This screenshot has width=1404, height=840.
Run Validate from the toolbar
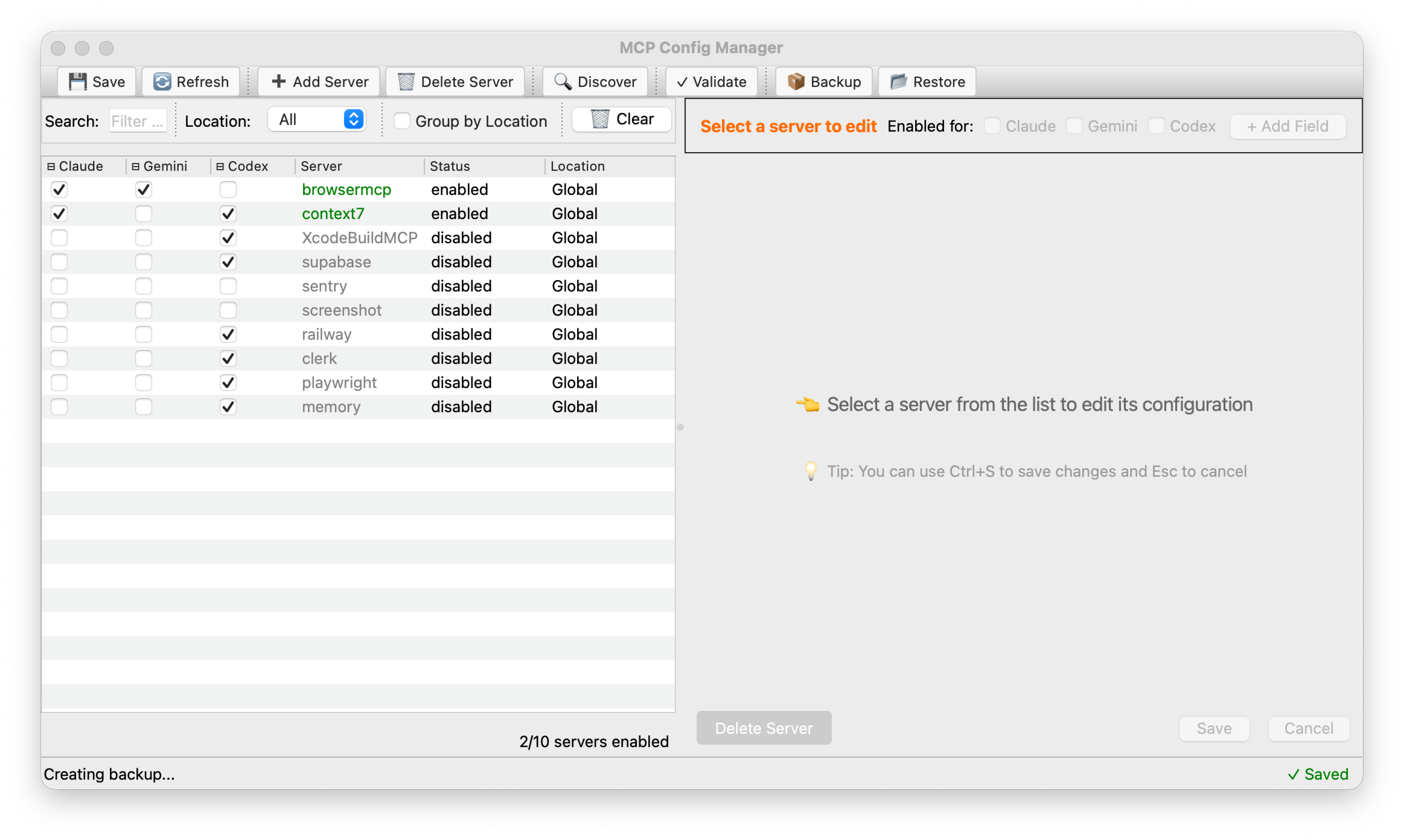[x=712, y=81]
